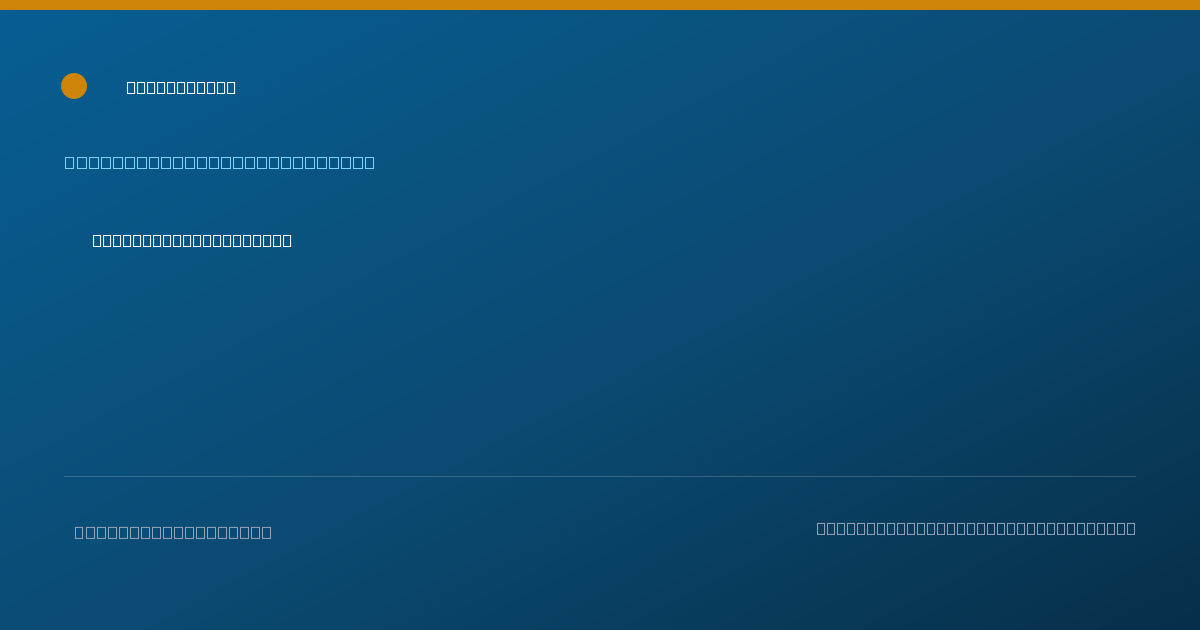Image resolution: width=1200 pixels, height=630 pixels.
Task: Click the orange accent bar at the top
Action: click(600, 5)
